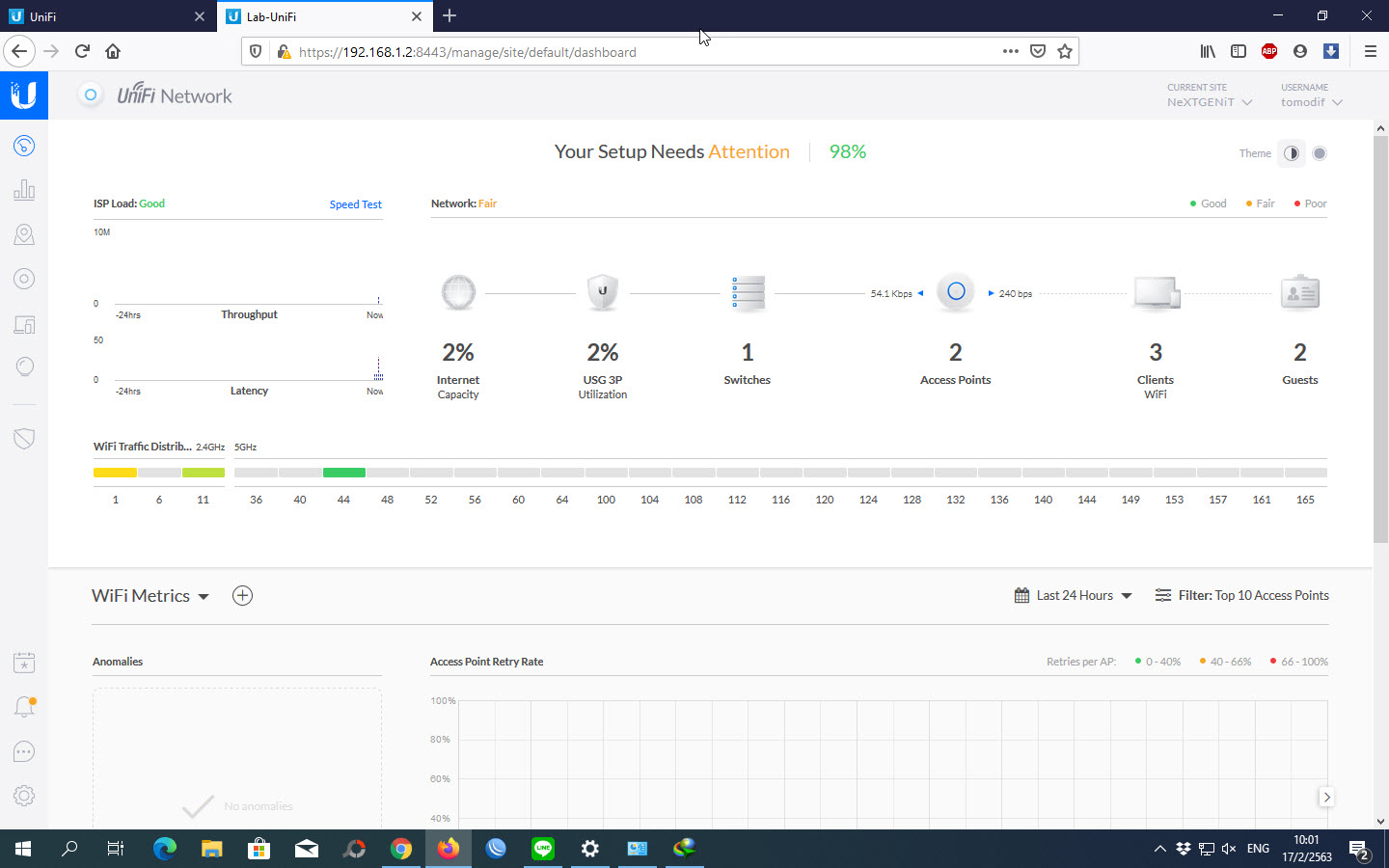The height and width of the screenshot is (868, 1389).
Task: Run the Speed Test link
Action: [355, 204]
